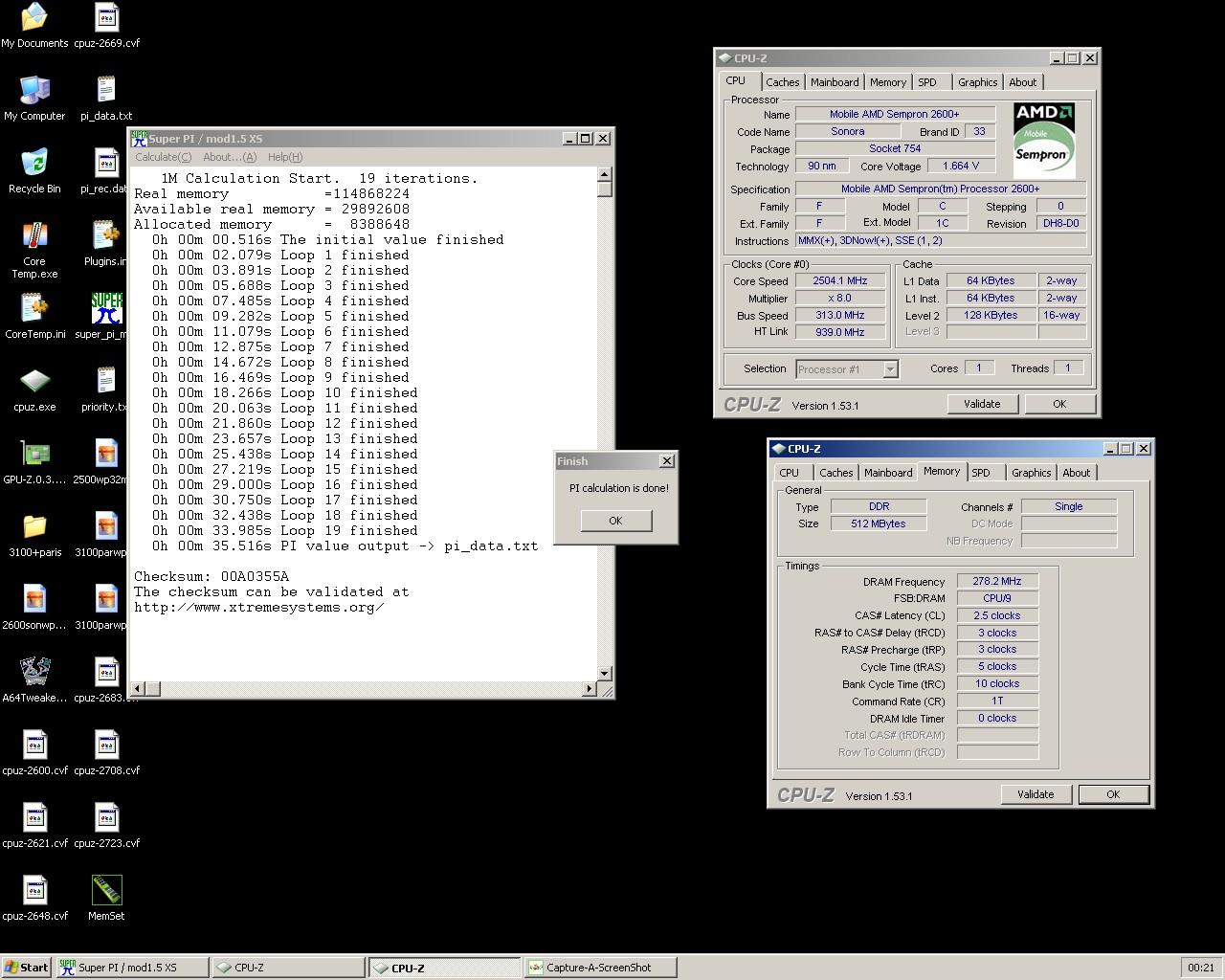Select the cpuz.exe desktop icon

(x=34, y=390)
